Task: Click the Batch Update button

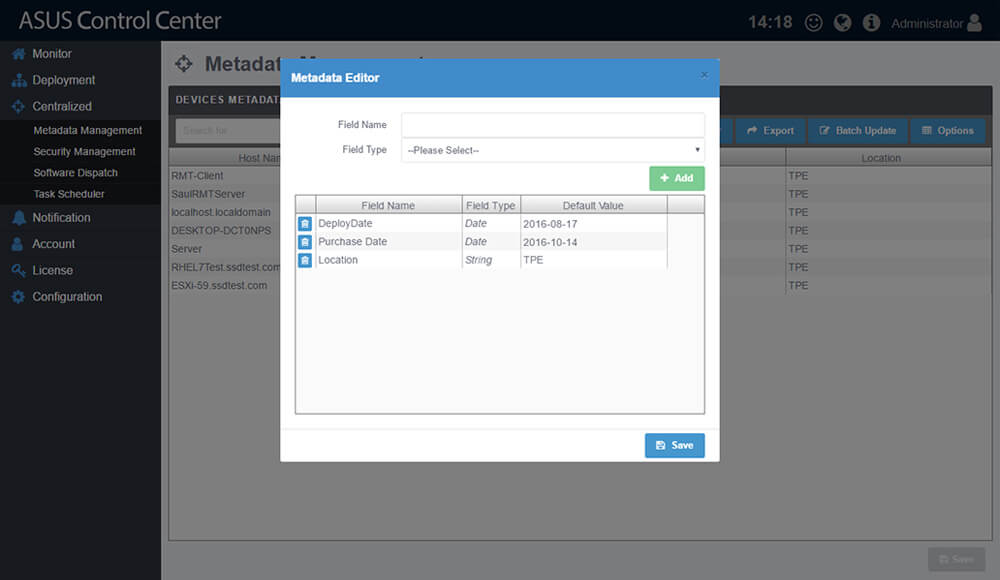Action: (x=858, y=130)
